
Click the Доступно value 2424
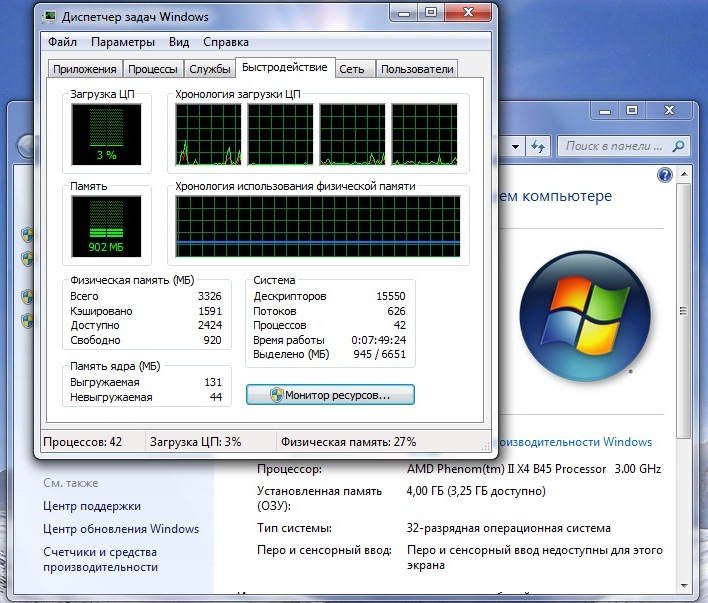210,325
